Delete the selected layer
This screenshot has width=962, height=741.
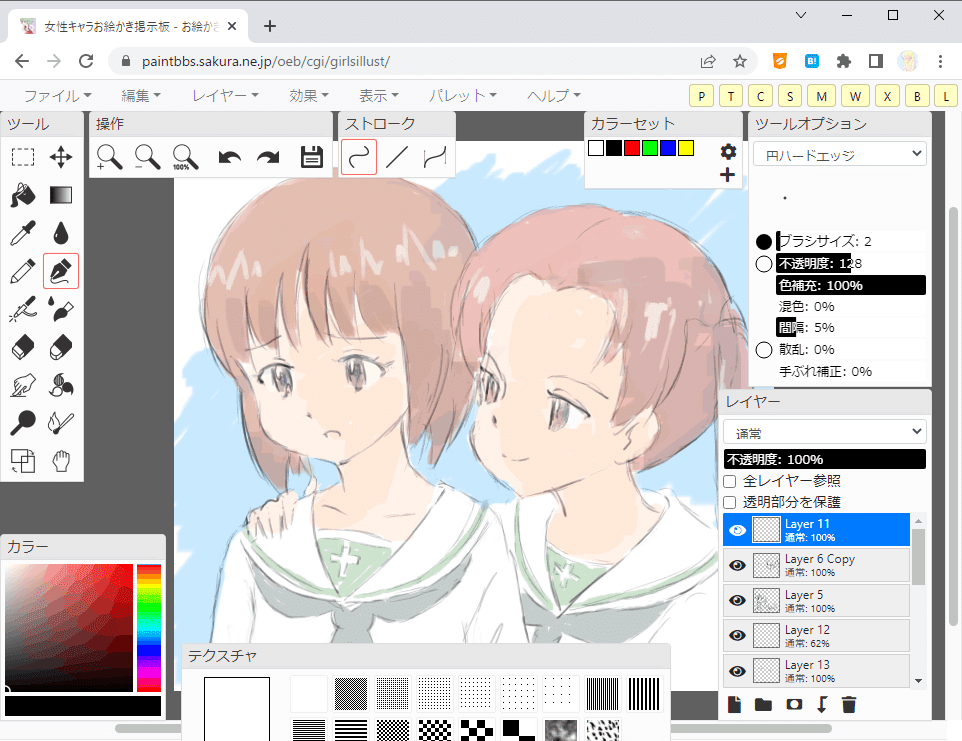coord(849,704)
